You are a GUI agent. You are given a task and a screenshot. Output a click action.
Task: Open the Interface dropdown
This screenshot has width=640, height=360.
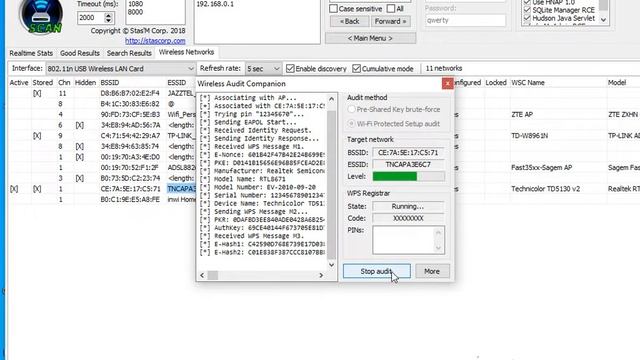click(x=120, y=69)
